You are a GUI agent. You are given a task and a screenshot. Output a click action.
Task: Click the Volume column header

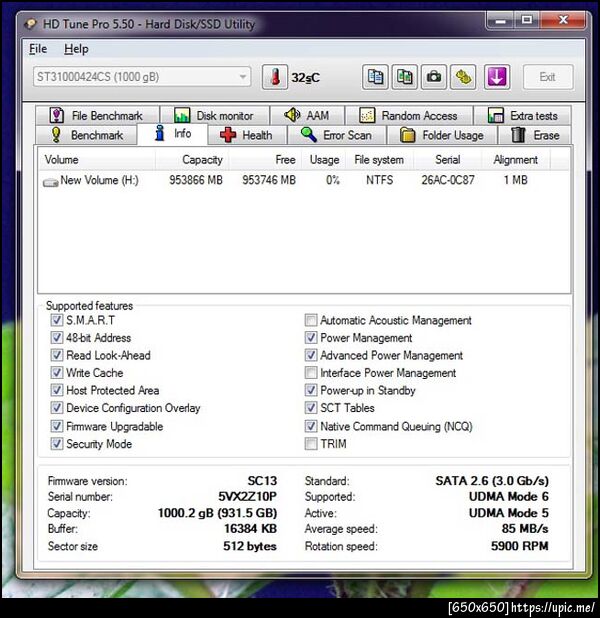point(97,160)
